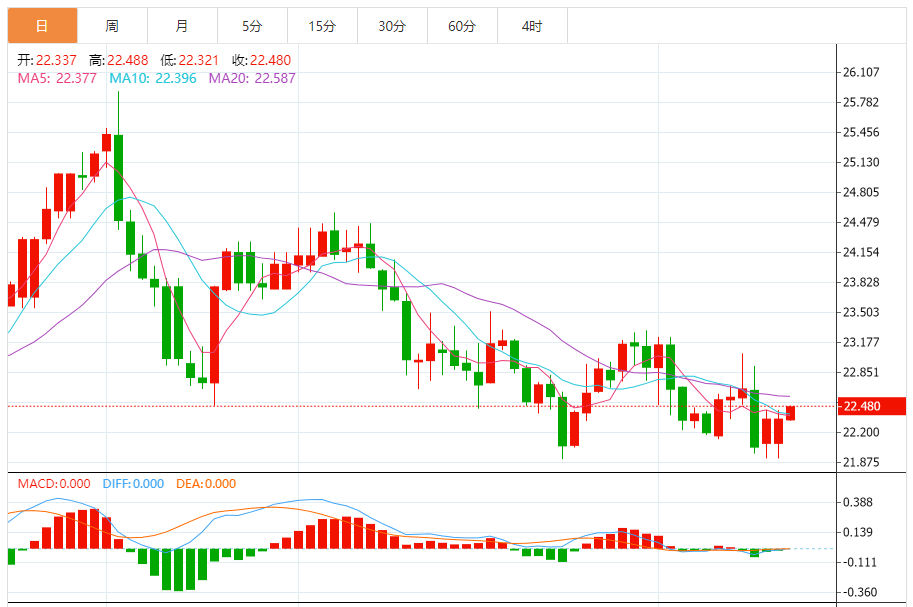Viewport: 913px width, 607px height.
Task: Click the 25.130 price axis label
Action: pos(861,163)
